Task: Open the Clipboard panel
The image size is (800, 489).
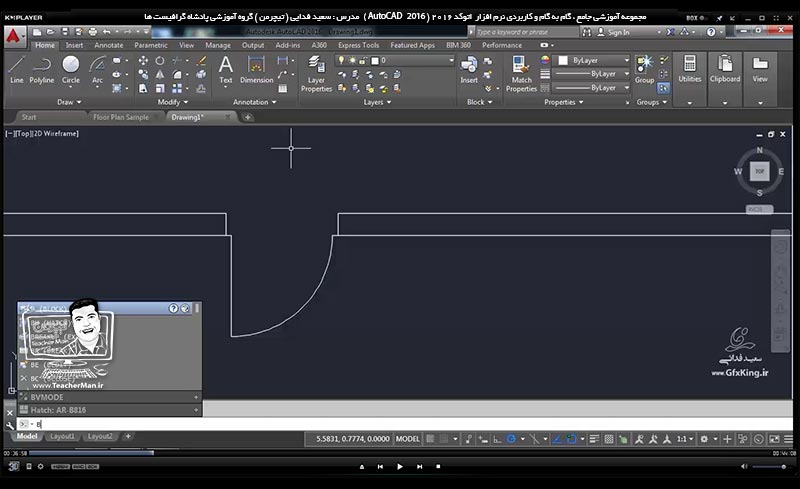Action: click(x=724, y=79)
